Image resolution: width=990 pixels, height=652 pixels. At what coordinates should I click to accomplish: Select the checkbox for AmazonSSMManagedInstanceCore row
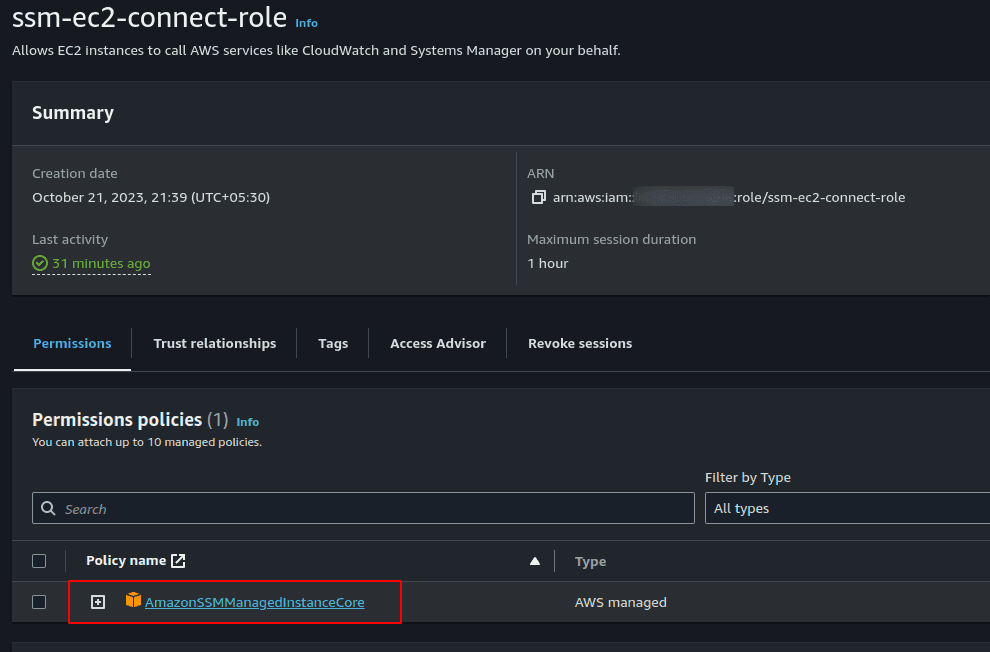[39, 602]
